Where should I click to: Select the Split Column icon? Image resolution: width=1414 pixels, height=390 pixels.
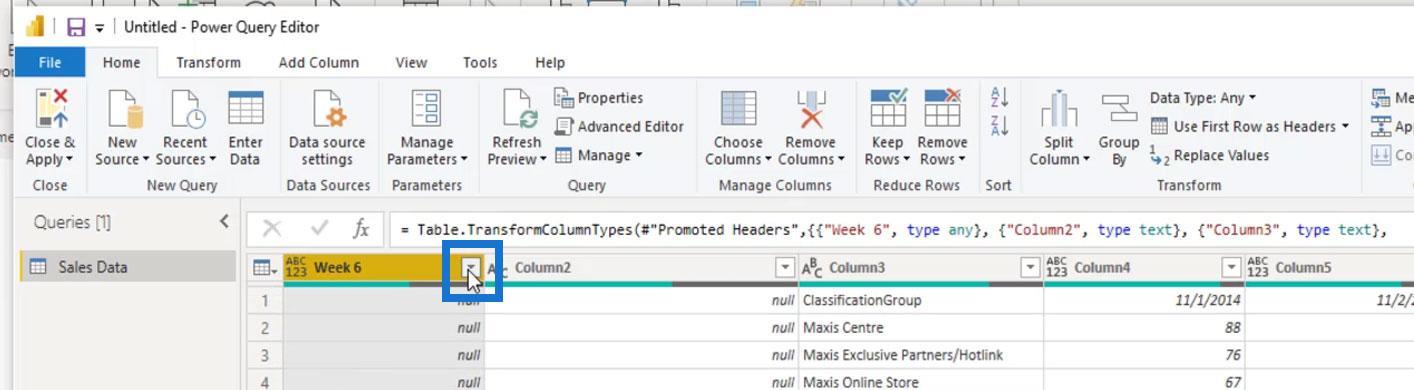[x=1059, y=108]
